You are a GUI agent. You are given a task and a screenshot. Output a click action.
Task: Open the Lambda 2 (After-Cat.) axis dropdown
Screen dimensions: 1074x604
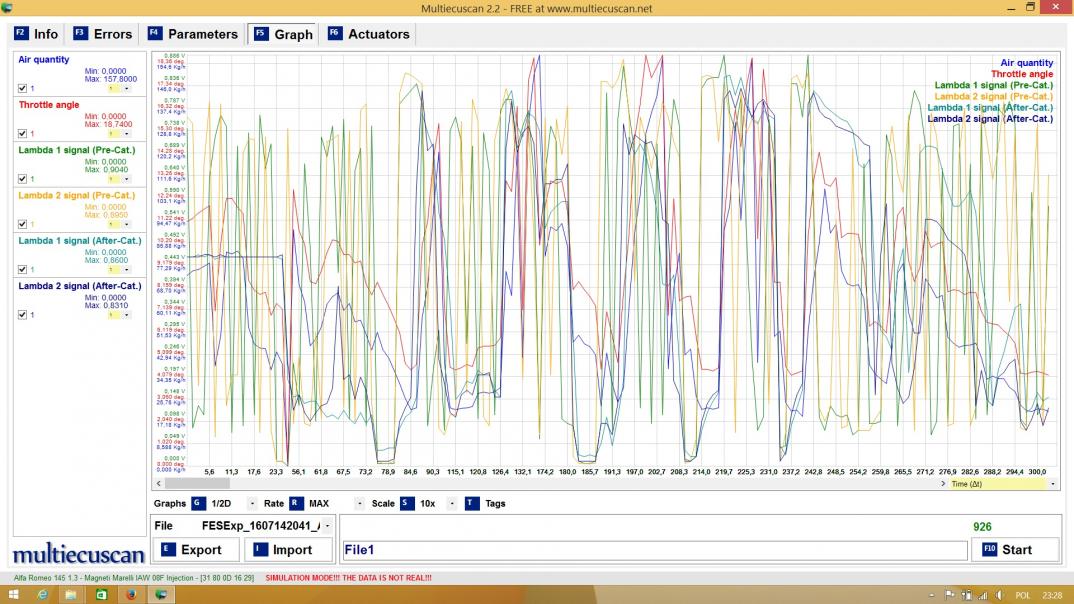[x=126, y=315]
